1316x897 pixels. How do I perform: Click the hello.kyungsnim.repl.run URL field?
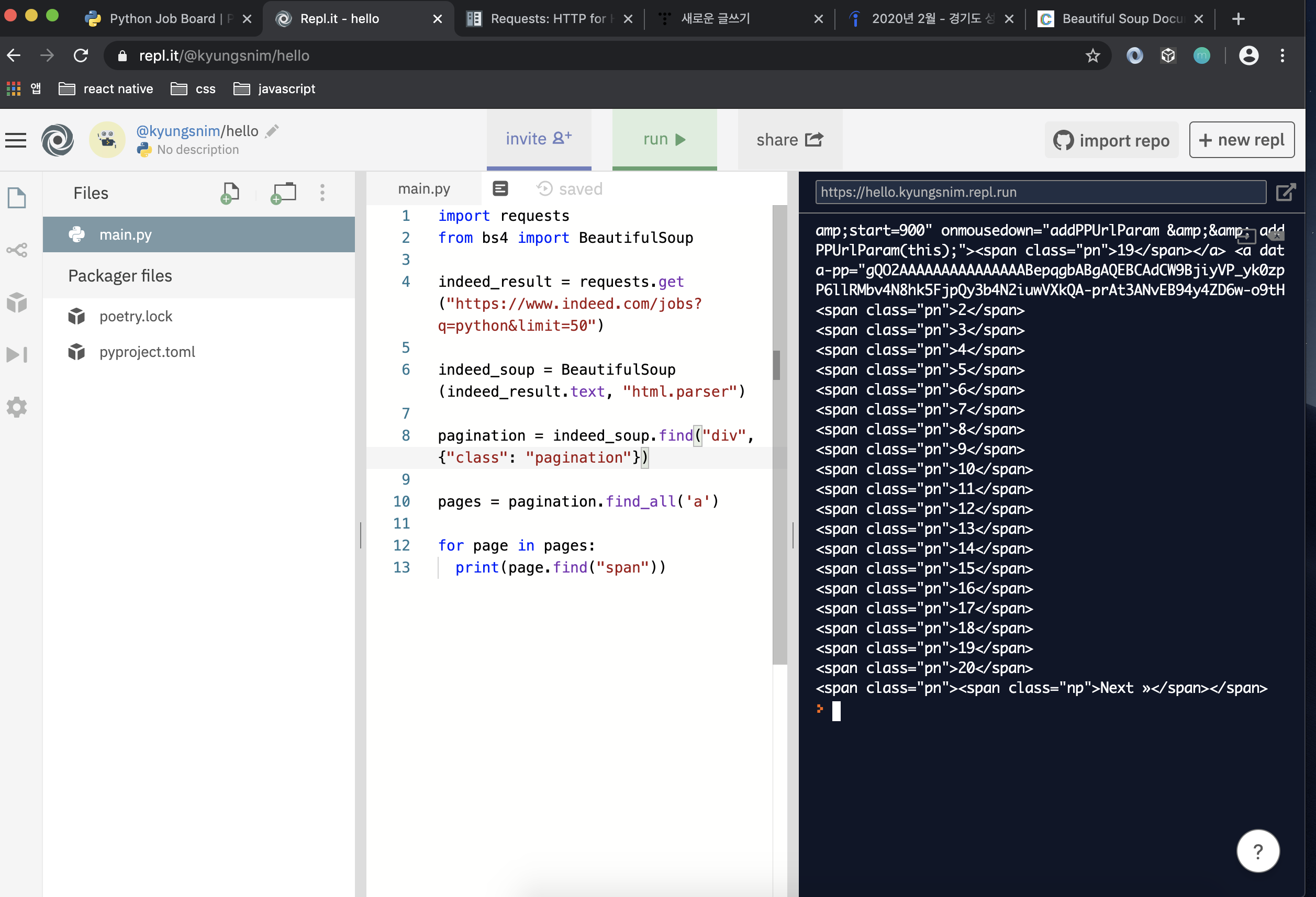tap(1040, 193)
